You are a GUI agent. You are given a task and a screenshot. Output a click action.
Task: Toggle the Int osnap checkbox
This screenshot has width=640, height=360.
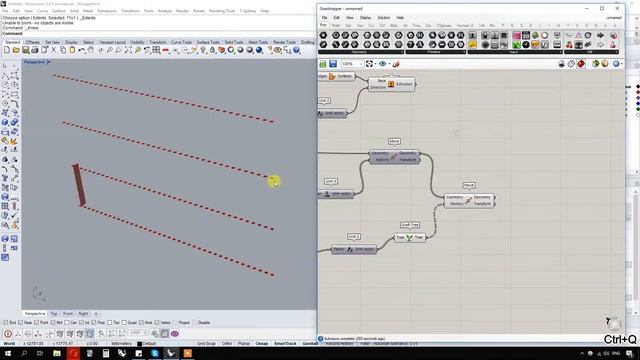coord(82,322)
